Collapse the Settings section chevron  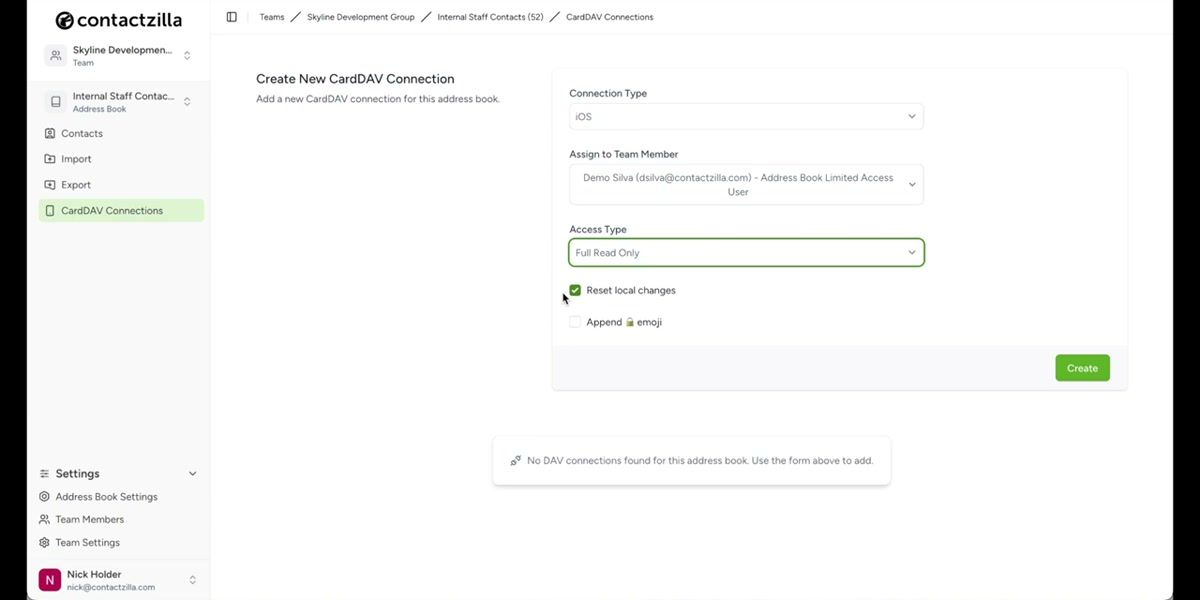pos(193,474)
